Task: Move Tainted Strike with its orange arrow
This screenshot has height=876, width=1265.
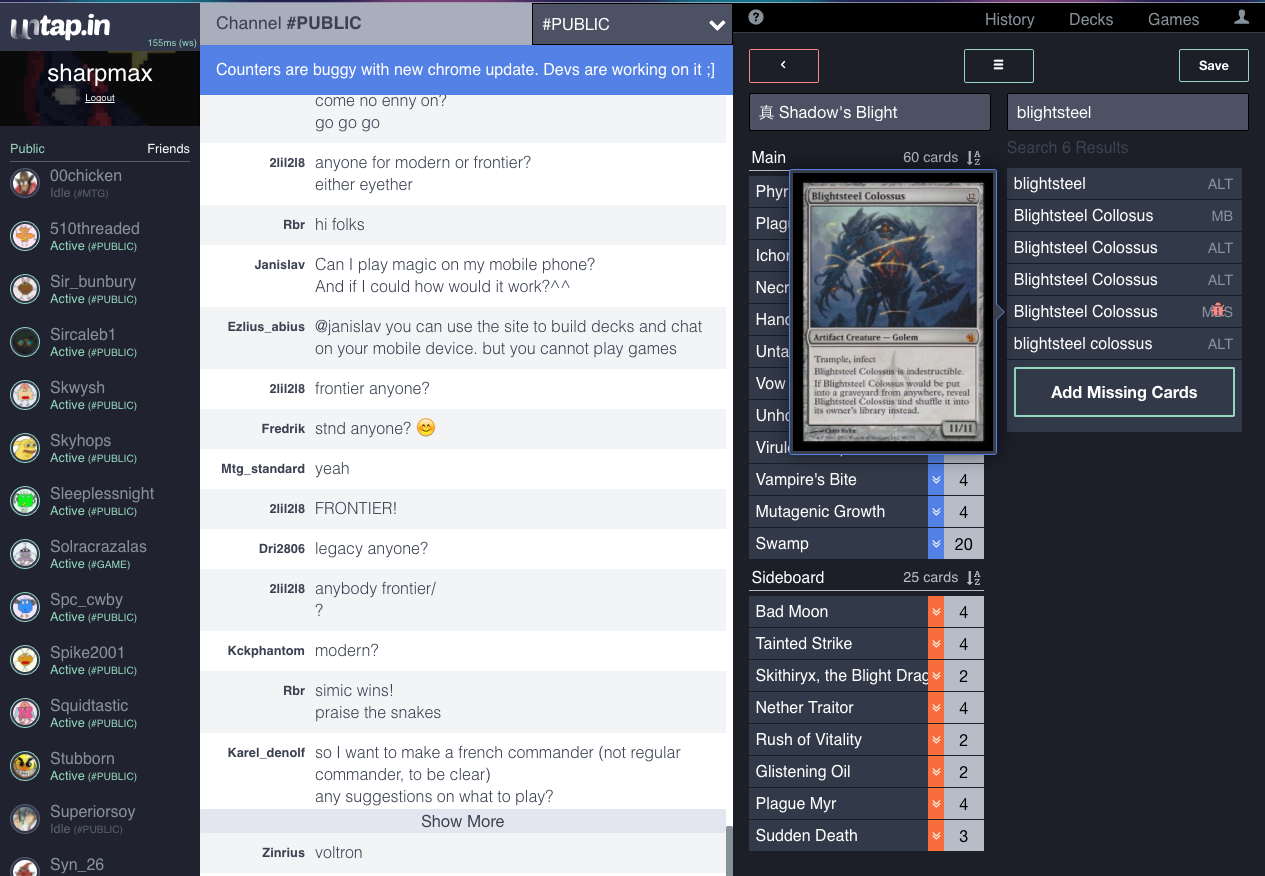Action: pyautogui.click(x=936, y=644)
